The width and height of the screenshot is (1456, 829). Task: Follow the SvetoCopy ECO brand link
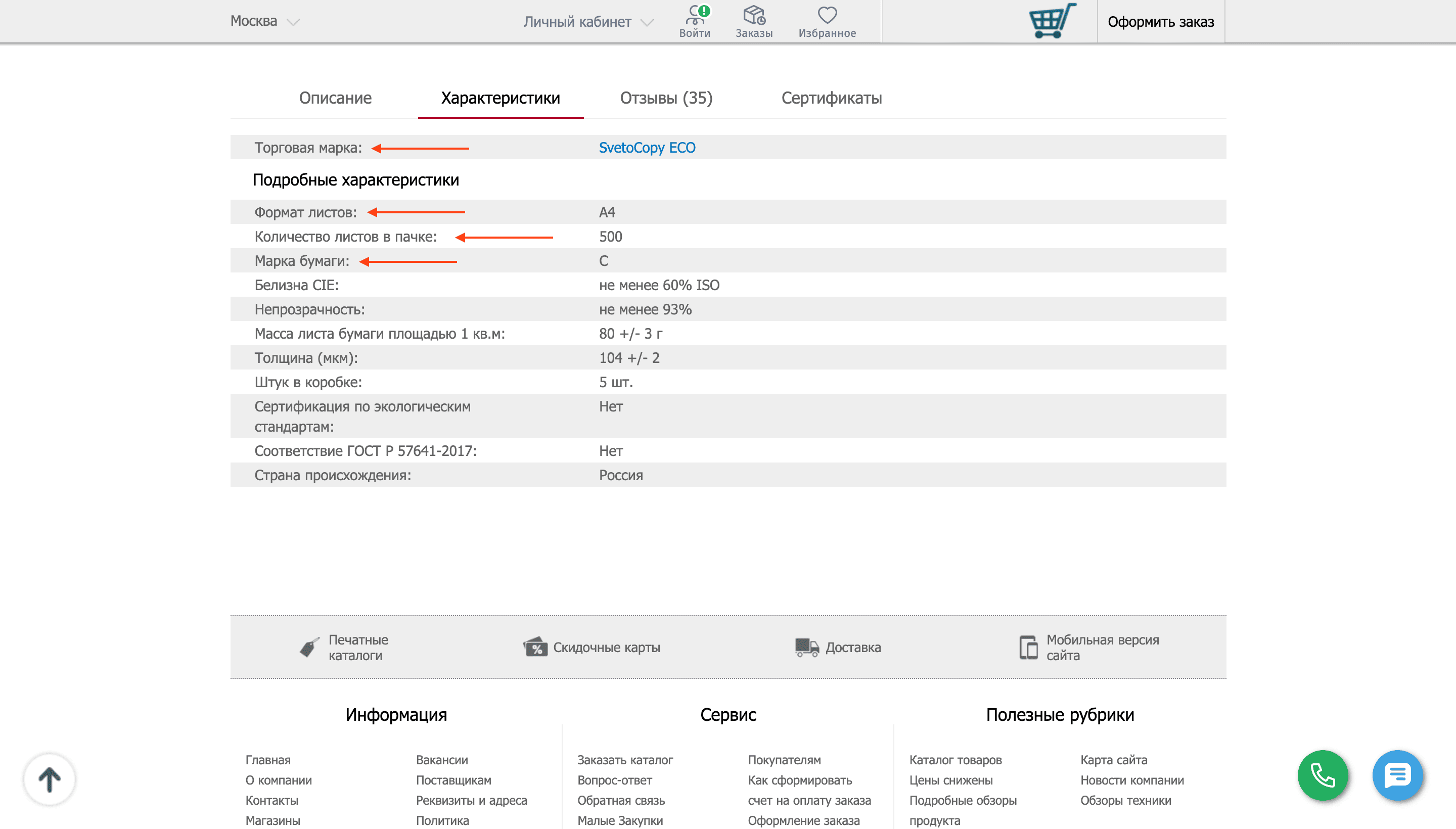(647, 148)
